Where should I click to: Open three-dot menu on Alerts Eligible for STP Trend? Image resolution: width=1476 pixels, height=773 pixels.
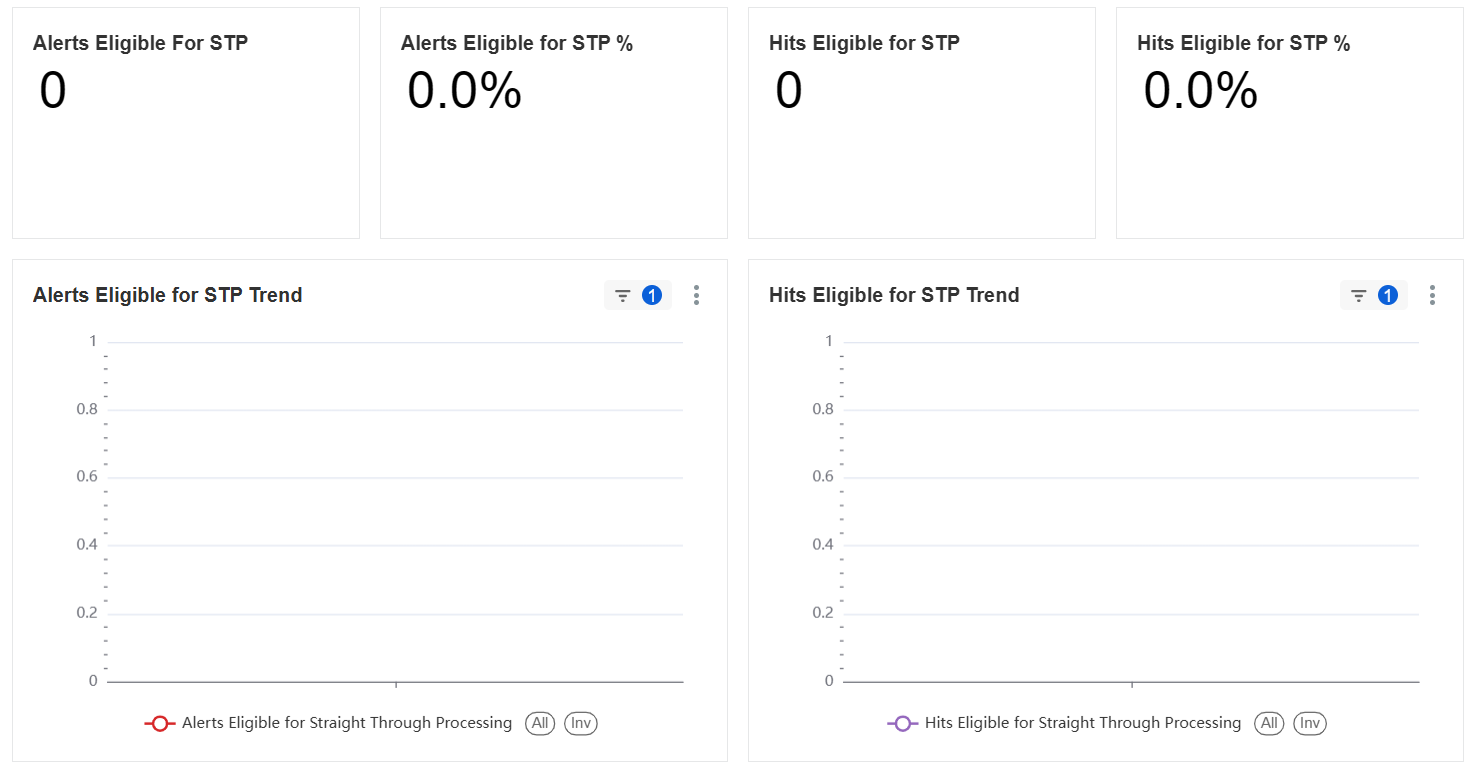click(696, 295)
